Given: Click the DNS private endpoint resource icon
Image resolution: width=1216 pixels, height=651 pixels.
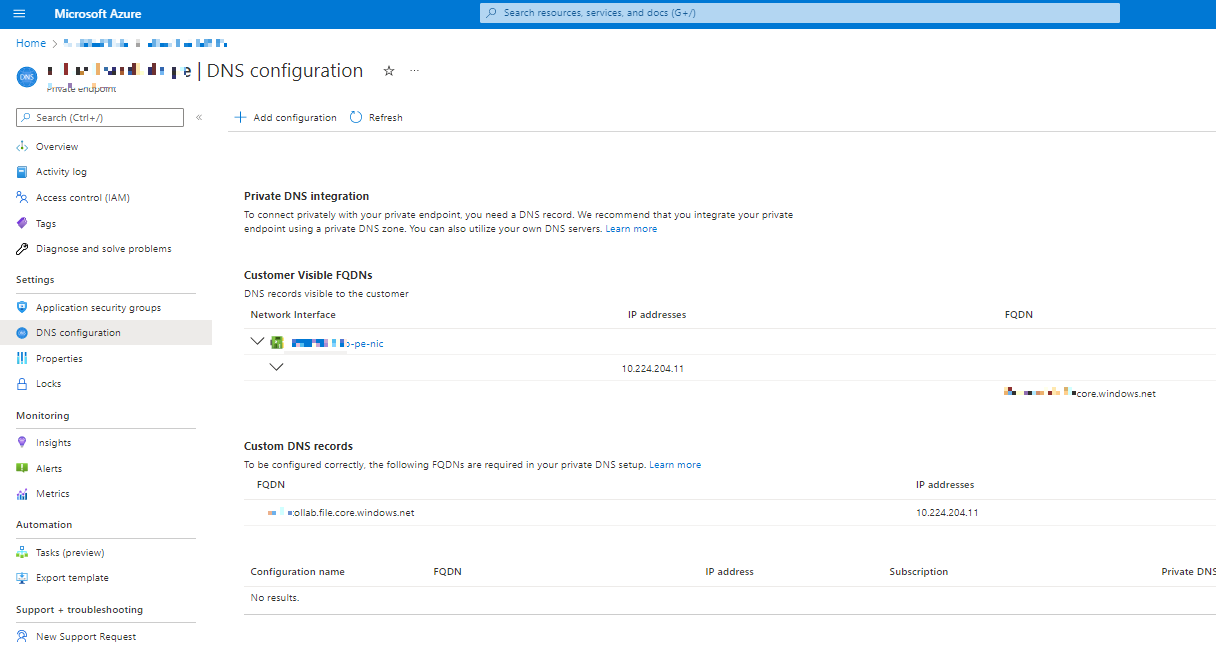Looking at the screenshot, I should click(x=26, y=78).
